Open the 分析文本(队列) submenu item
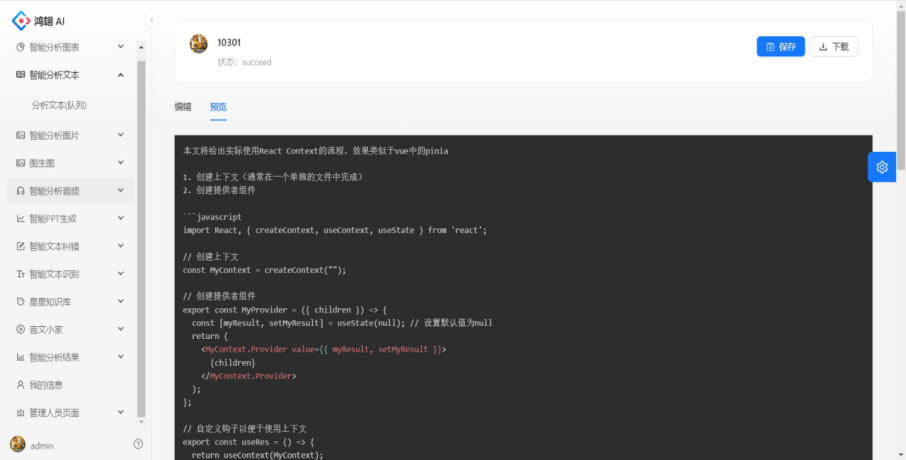This screenshot has height=460, width=906. pyautogui.click(x=59, y=105)
